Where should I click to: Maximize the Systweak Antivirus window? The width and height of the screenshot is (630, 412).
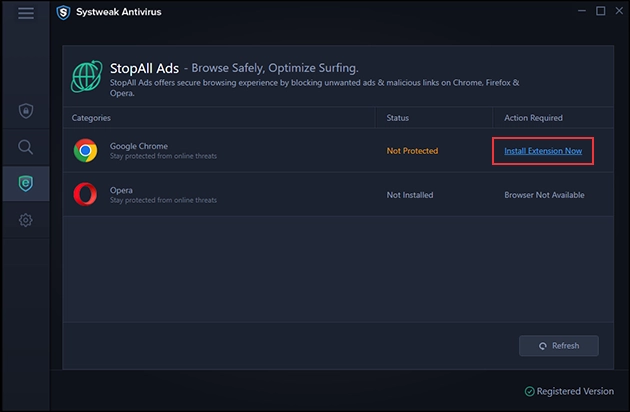[600, 12]
